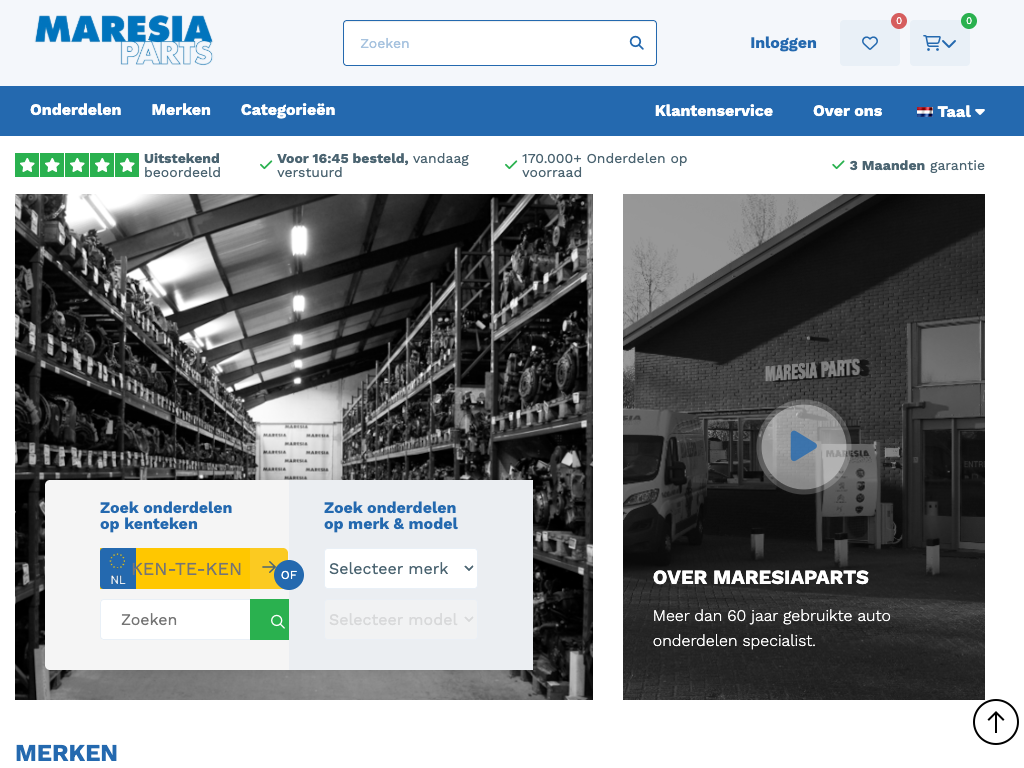The image size is (1024, 768).
Task: Open the Onderdelen menu
Action: point(75,110)
